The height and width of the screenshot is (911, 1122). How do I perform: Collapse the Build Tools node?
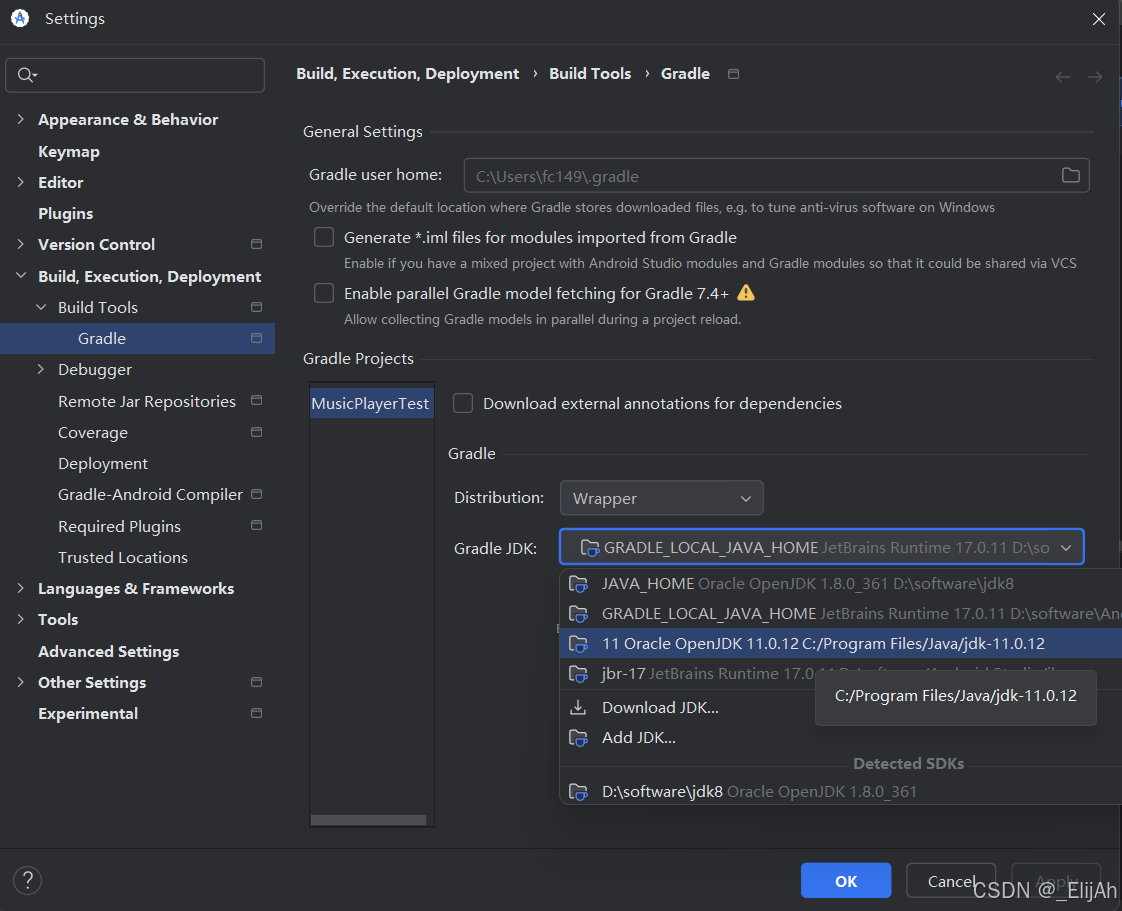[x=41, y=307]
